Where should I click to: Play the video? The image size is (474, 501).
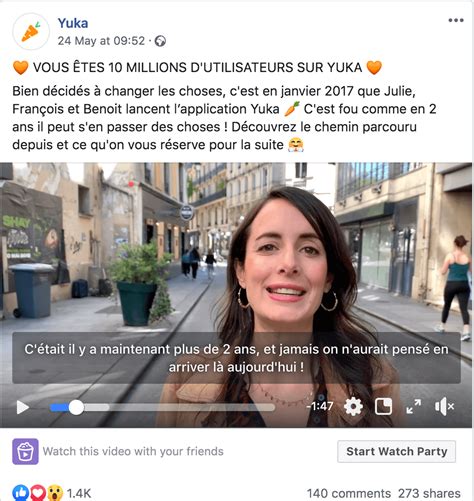point(23,407)
